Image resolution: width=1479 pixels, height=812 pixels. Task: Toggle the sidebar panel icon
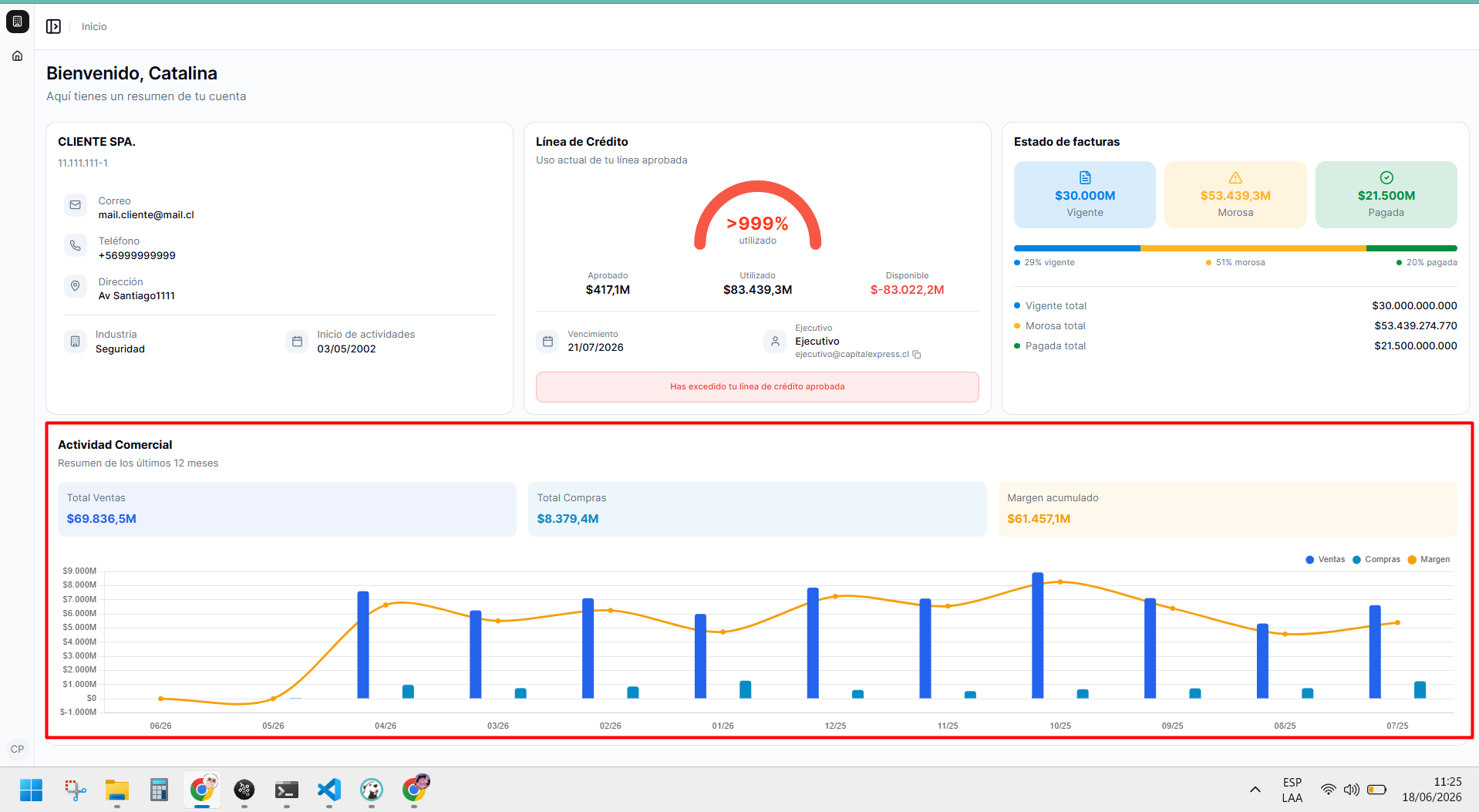point(53,26)
